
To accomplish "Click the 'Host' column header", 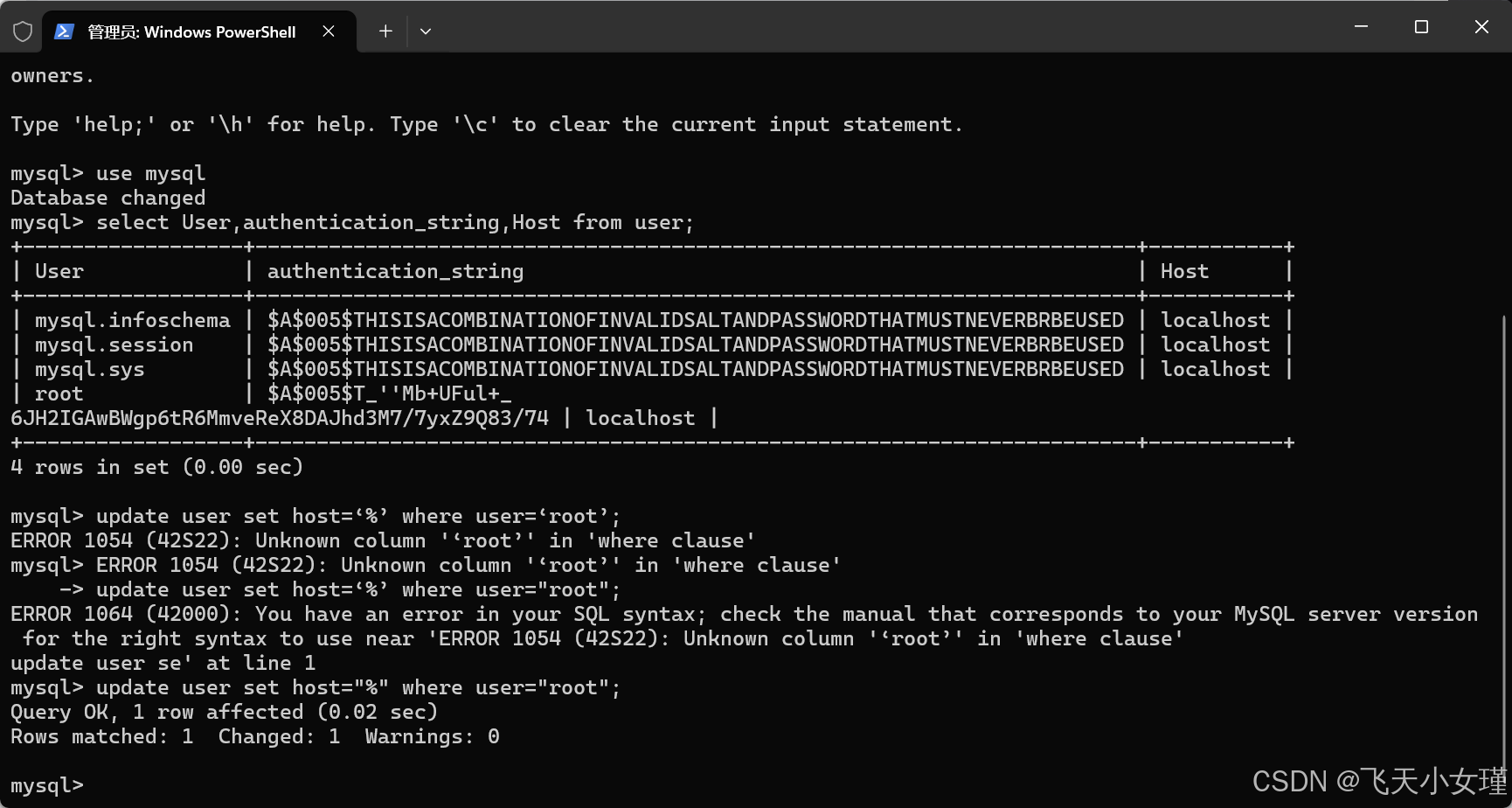I will pos(1184,271).
